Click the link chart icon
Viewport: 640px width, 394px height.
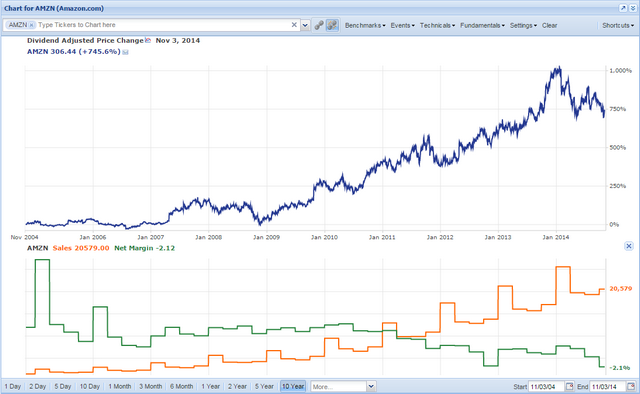pos(319,25)
